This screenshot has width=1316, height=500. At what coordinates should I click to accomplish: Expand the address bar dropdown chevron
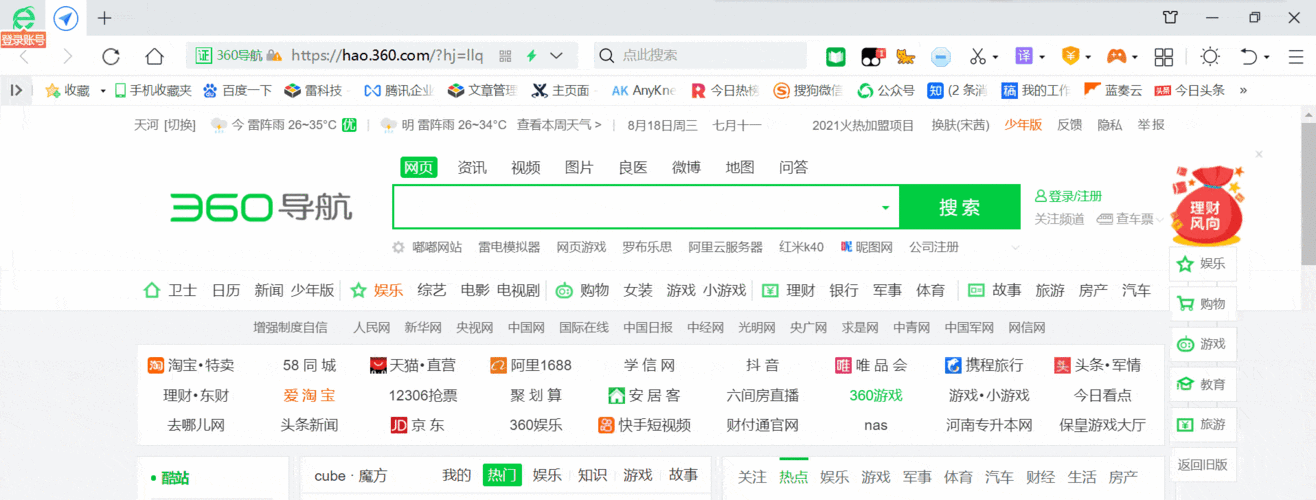[557, 56]
